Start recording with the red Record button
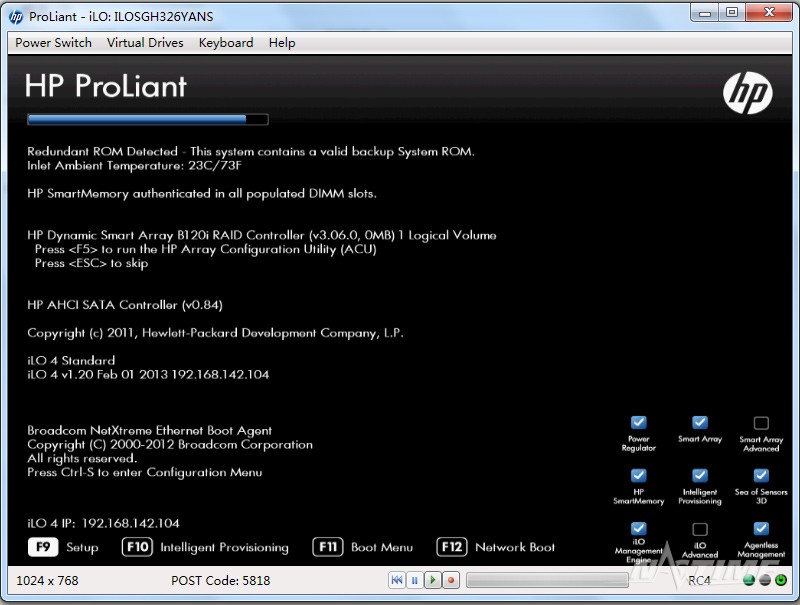The image size is (800, 605). pos(451,580)
